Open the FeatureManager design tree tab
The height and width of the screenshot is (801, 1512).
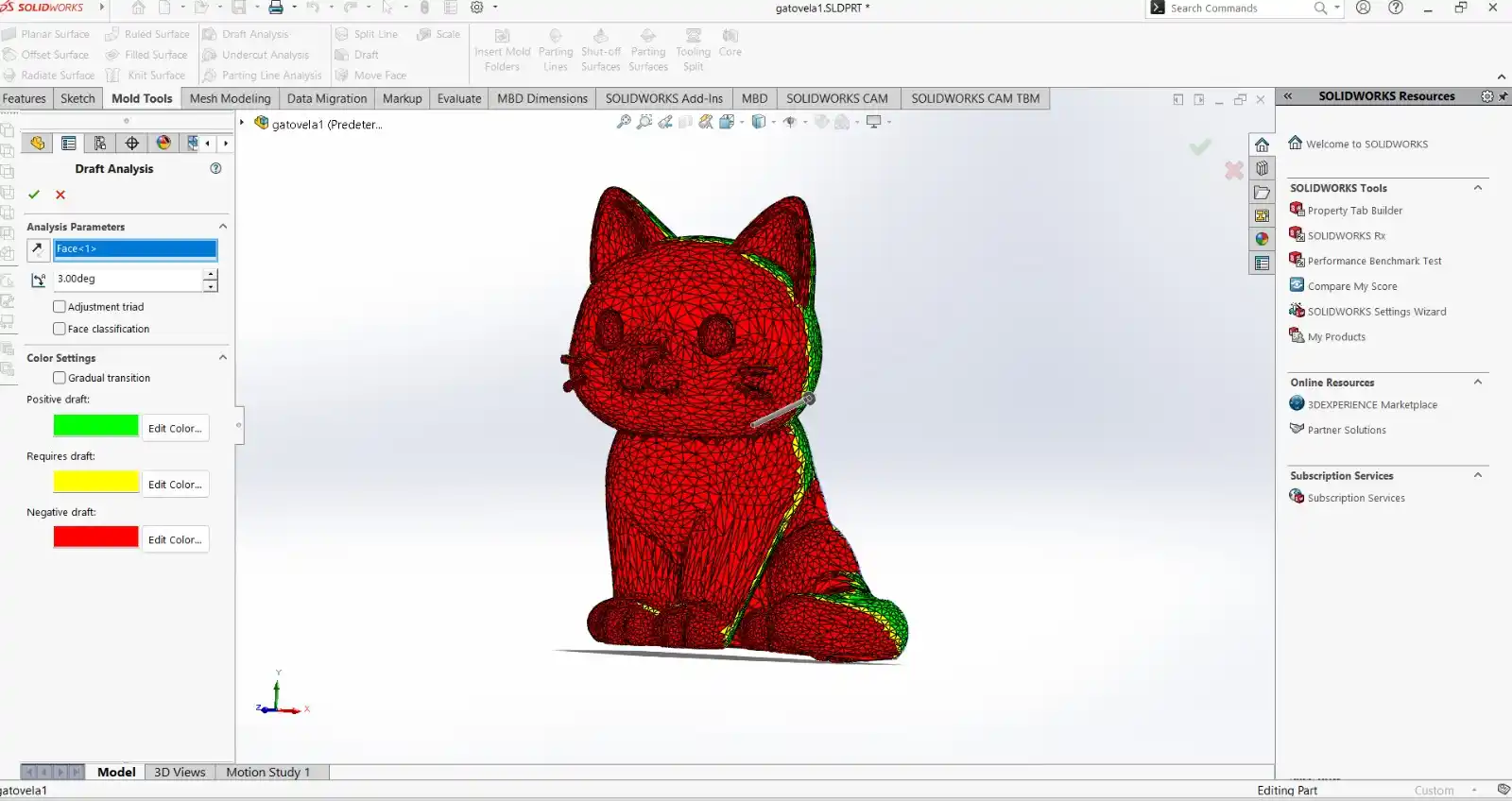click(38, 144)
